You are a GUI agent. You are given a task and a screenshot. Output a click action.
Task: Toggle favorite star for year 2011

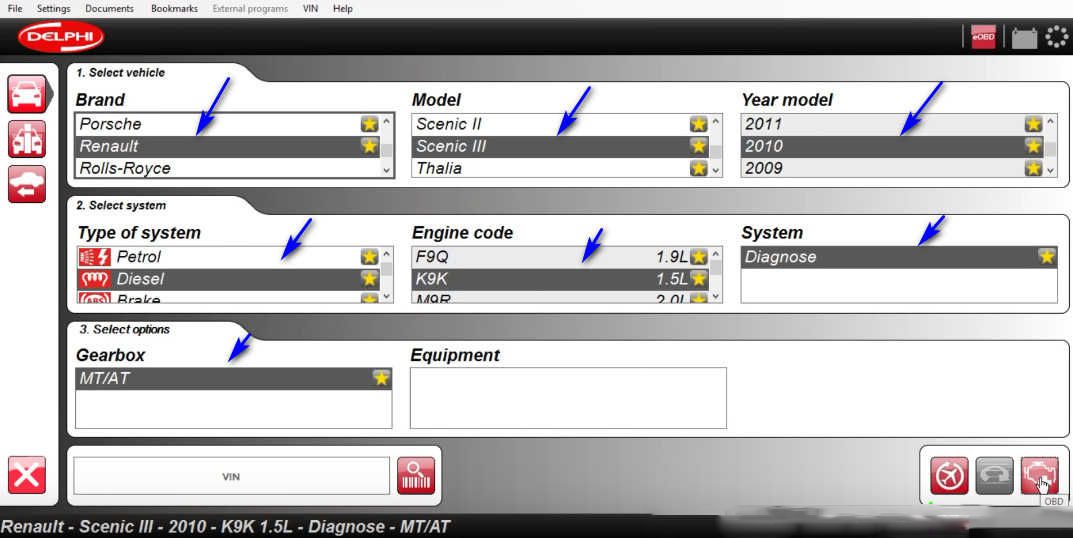coord(1033,124)
